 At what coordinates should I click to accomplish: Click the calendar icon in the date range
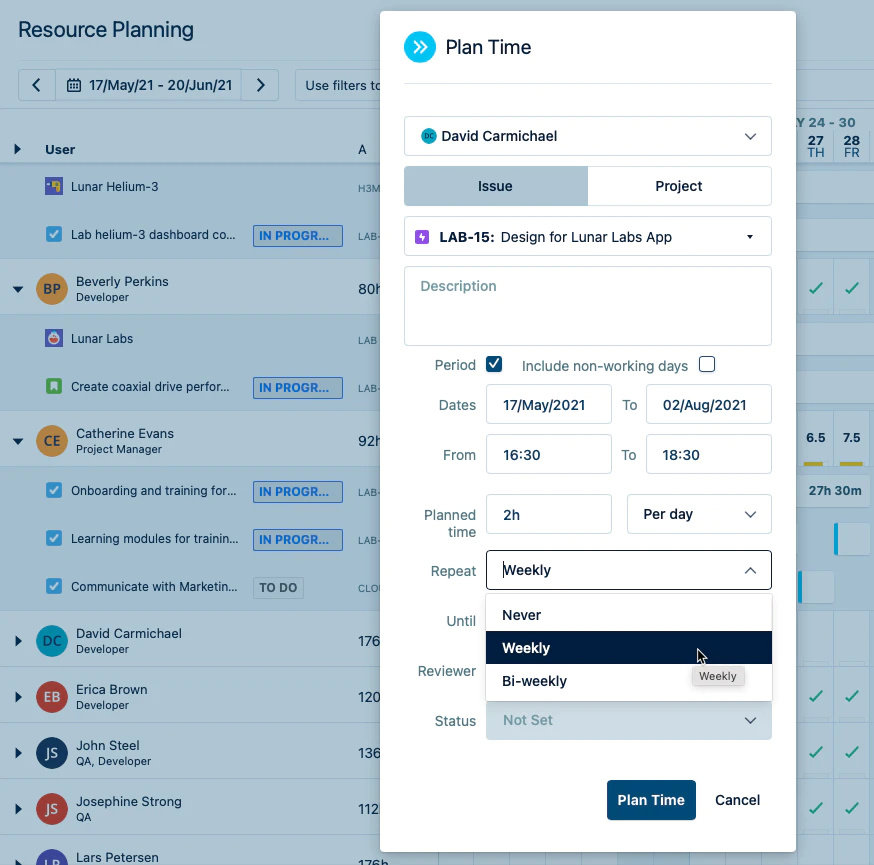click(x=74, y=85)
